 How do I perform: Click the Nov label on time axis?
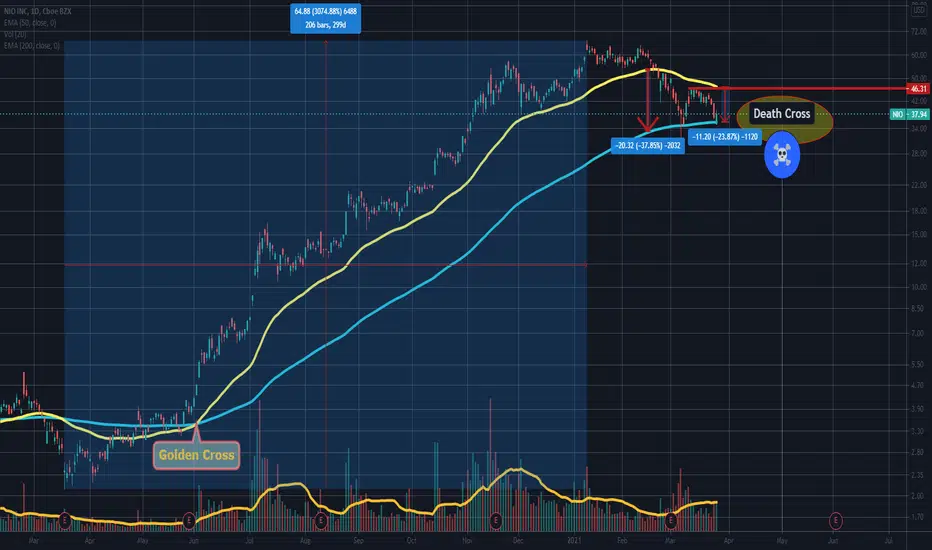coord(467,541)
